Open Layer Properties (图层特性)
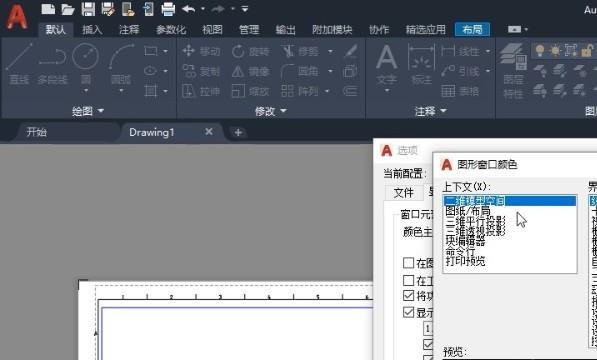This screenshot has height=360, width=597. pyautogui.click(x=513, y=70)
